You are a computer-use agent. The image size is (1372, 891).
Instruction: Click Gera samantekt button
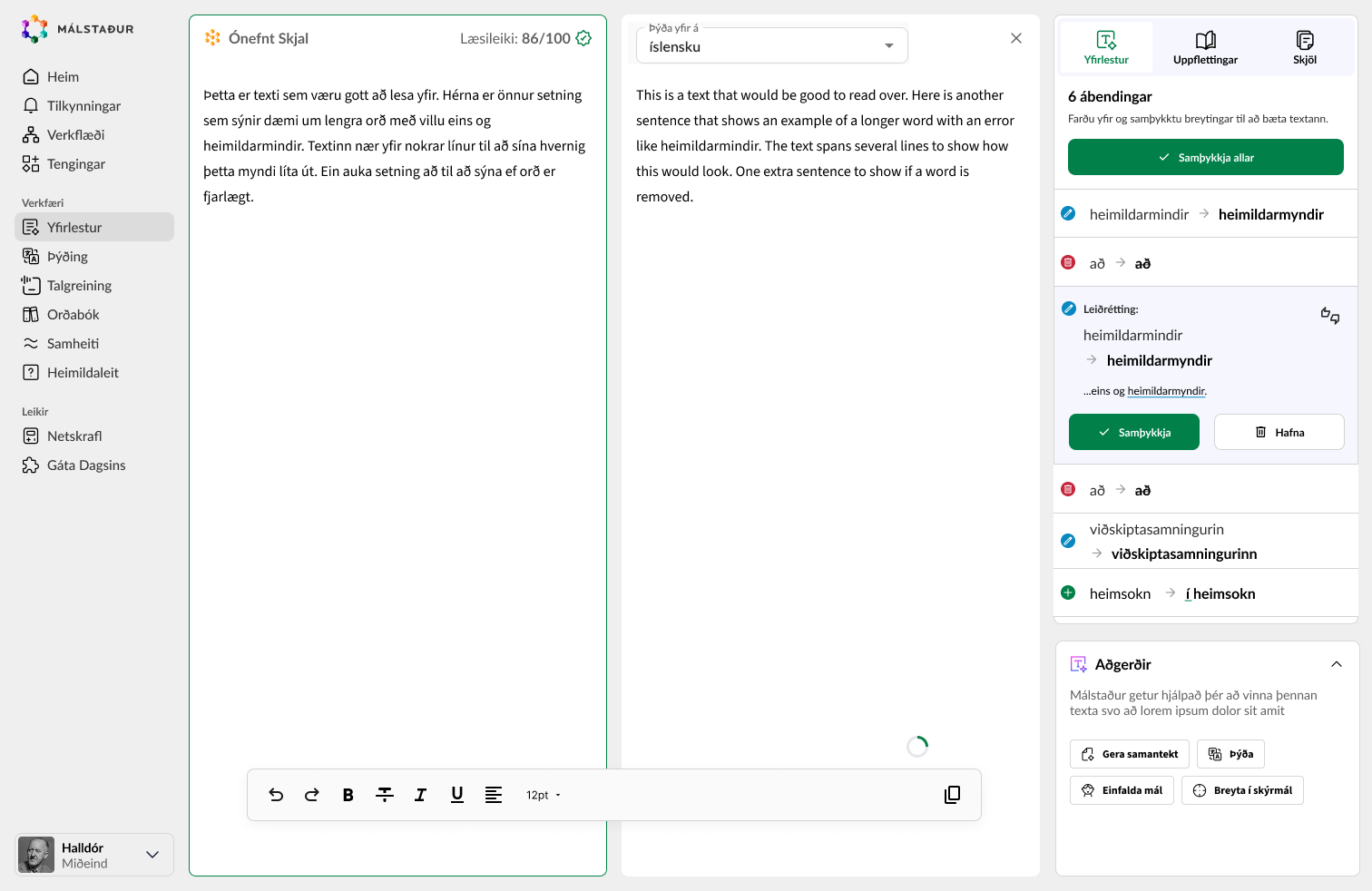(1130, 754)
